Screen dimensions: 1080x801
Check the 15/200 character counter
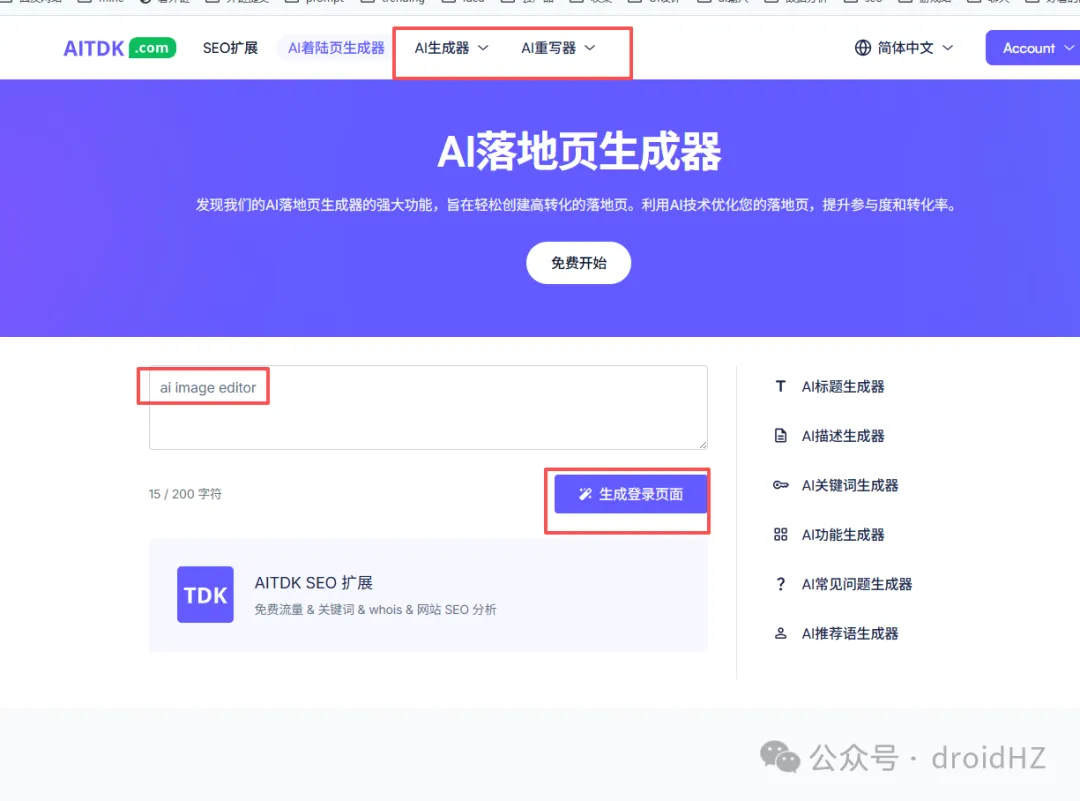pos(184,494)
